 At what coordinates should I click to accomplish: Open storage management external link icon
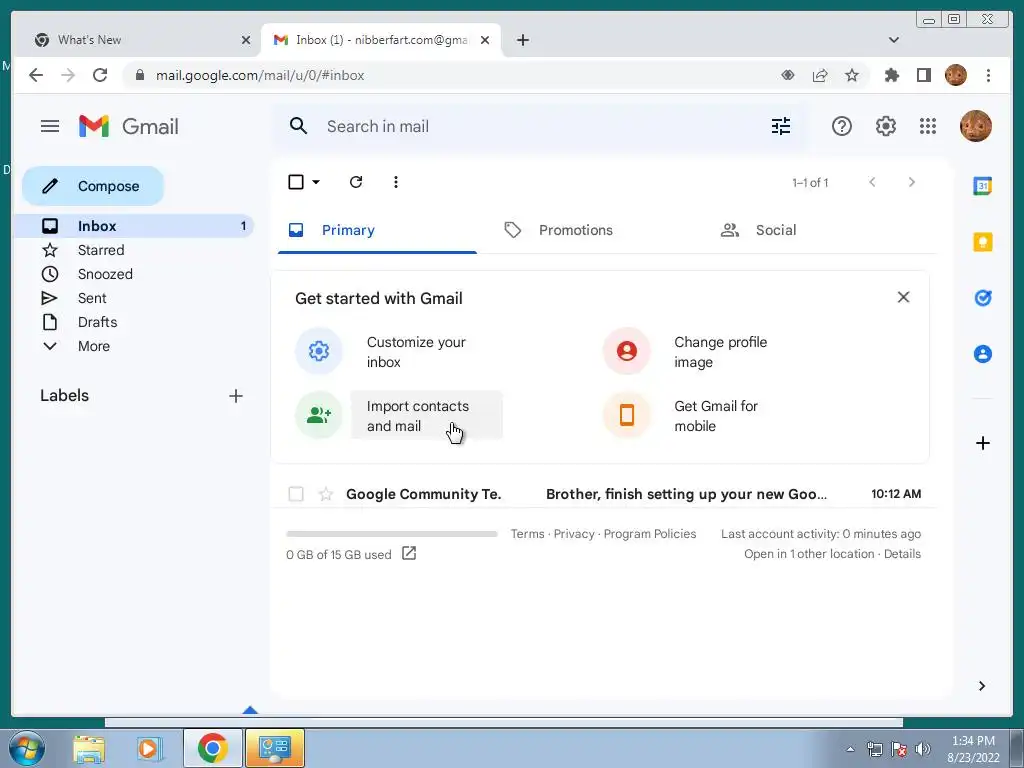[409, 554]
